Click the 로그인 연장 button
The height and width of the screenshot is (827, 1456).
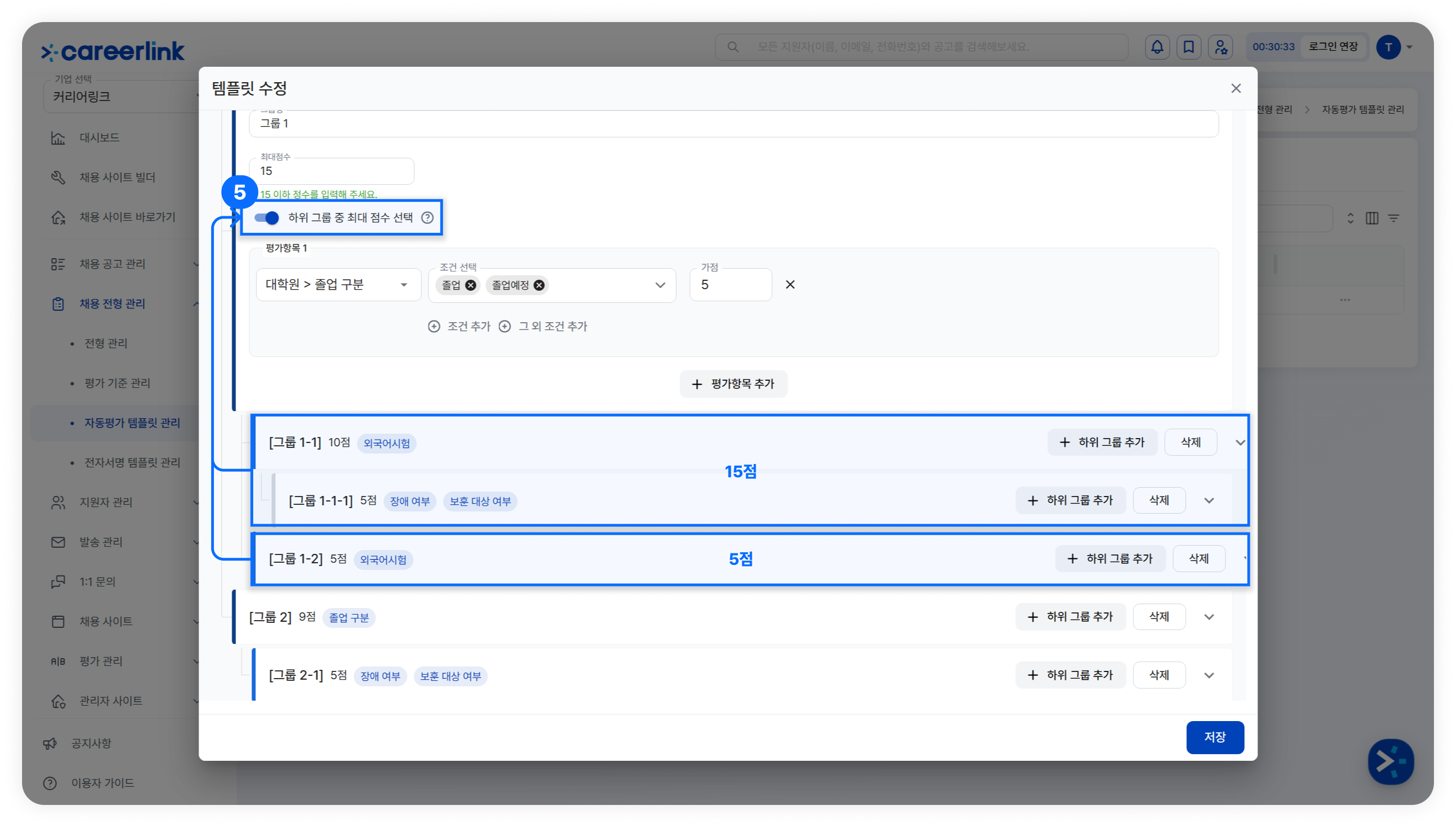click(x=1333, y=46)
